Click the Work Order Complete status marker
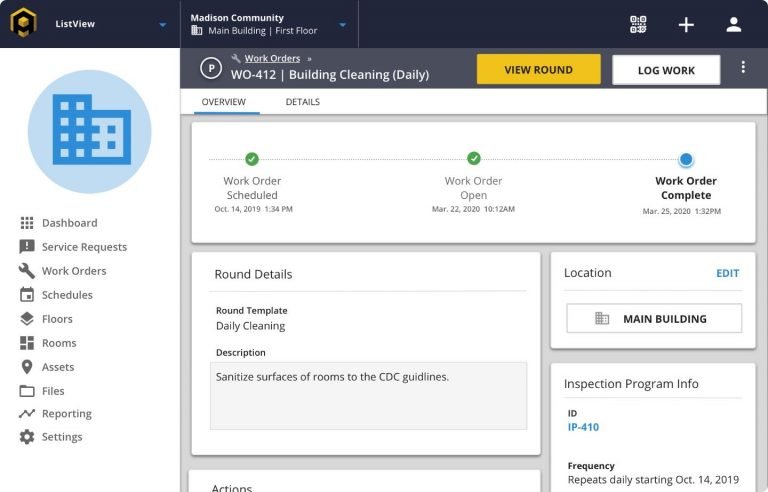This screenshot has width=768, height=492. (686, 159)
